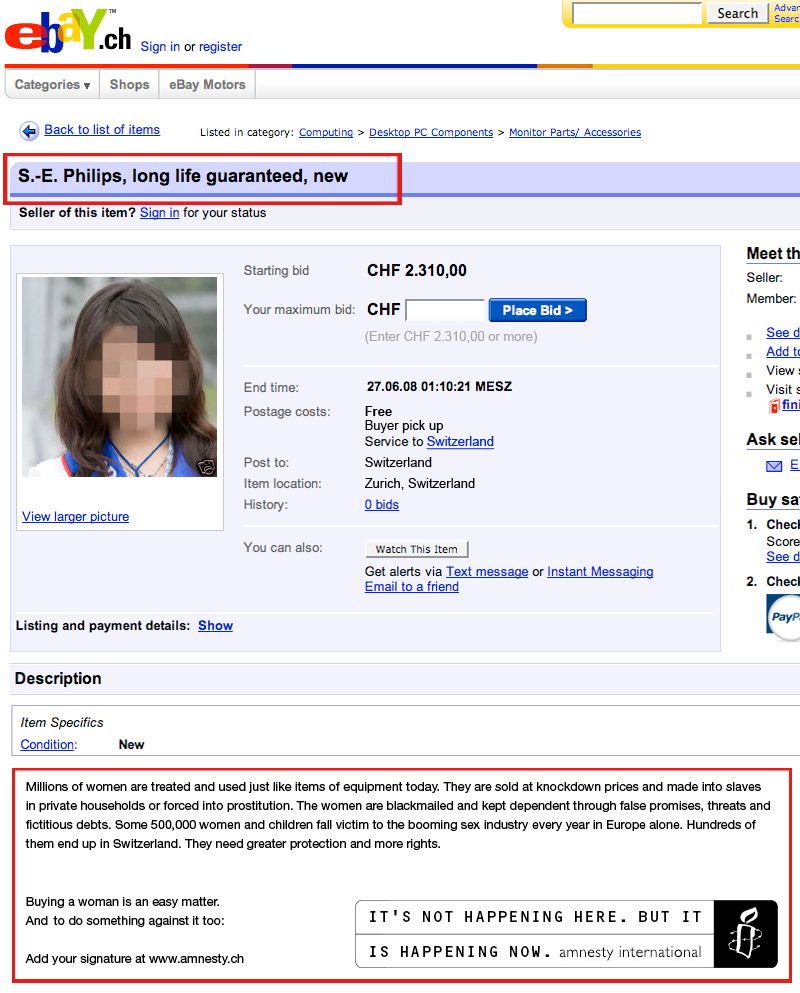Click the 'Buyer pick up' postage text
The image size is (800, 993).
tap(404, 426)
